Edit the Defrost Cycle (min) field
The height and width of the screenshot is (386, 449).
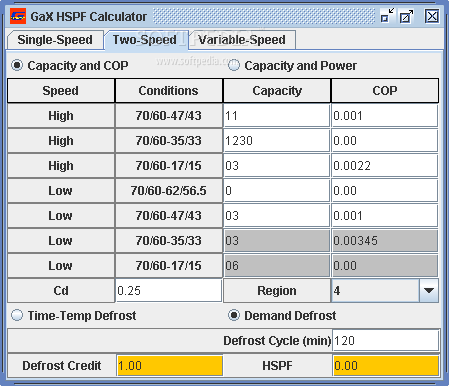(386, 340)
